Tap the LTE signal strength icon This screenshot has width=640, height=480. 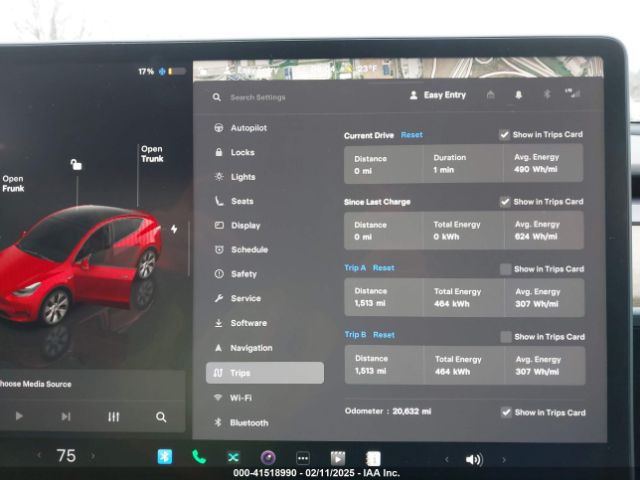(x=573, y=93)
